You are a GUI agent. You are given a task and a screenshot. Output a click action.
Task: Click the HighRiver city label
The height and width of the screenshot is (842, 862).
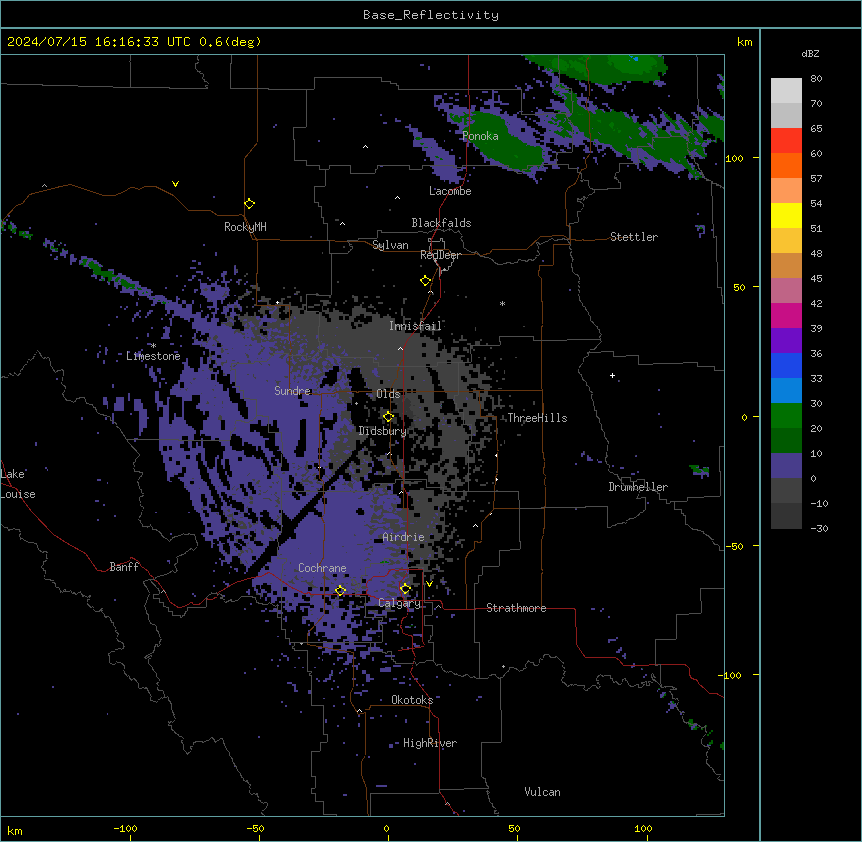coord(430,743)
